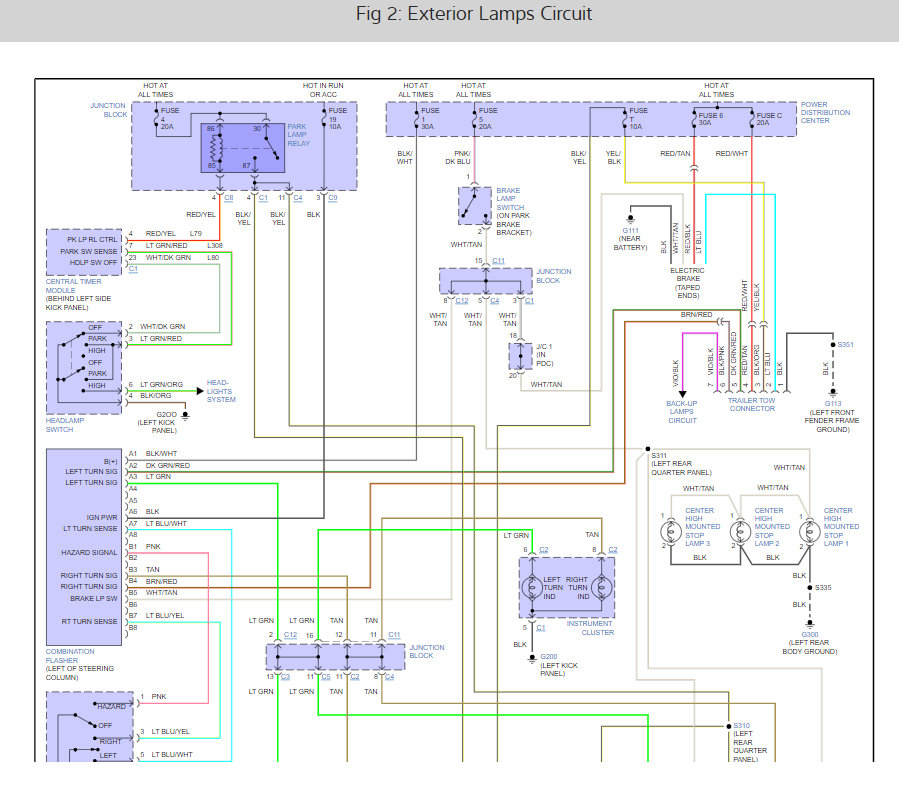Click the Combination Flasher label
Screen dimensions: 899x787
coord(70,656)
